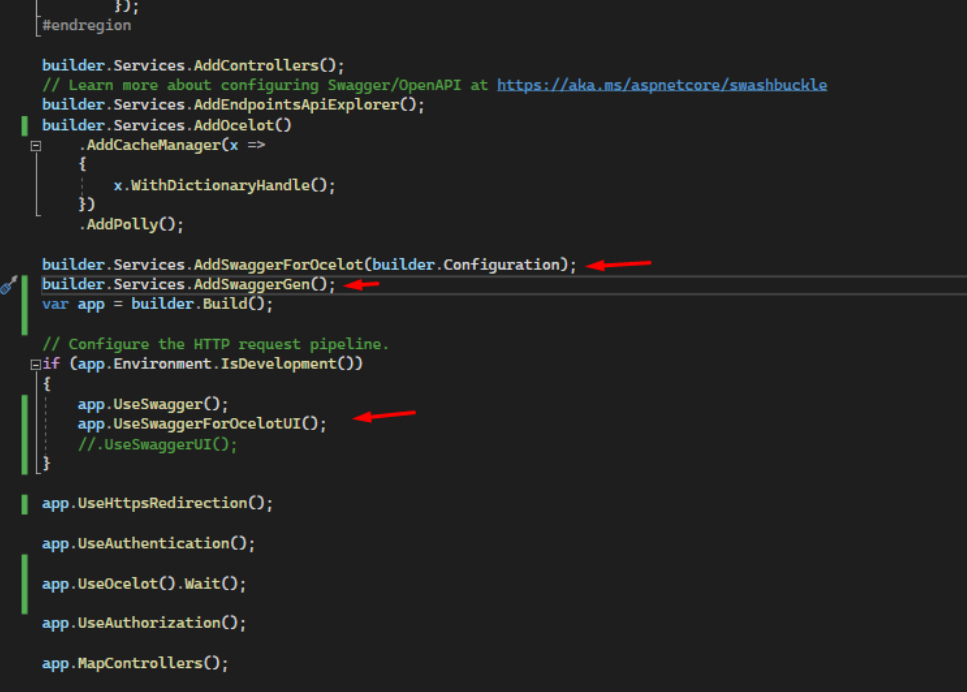Click var app = builder.Build(); line
The height and width of the screenshot is (692, 967).
pos(157,304)
